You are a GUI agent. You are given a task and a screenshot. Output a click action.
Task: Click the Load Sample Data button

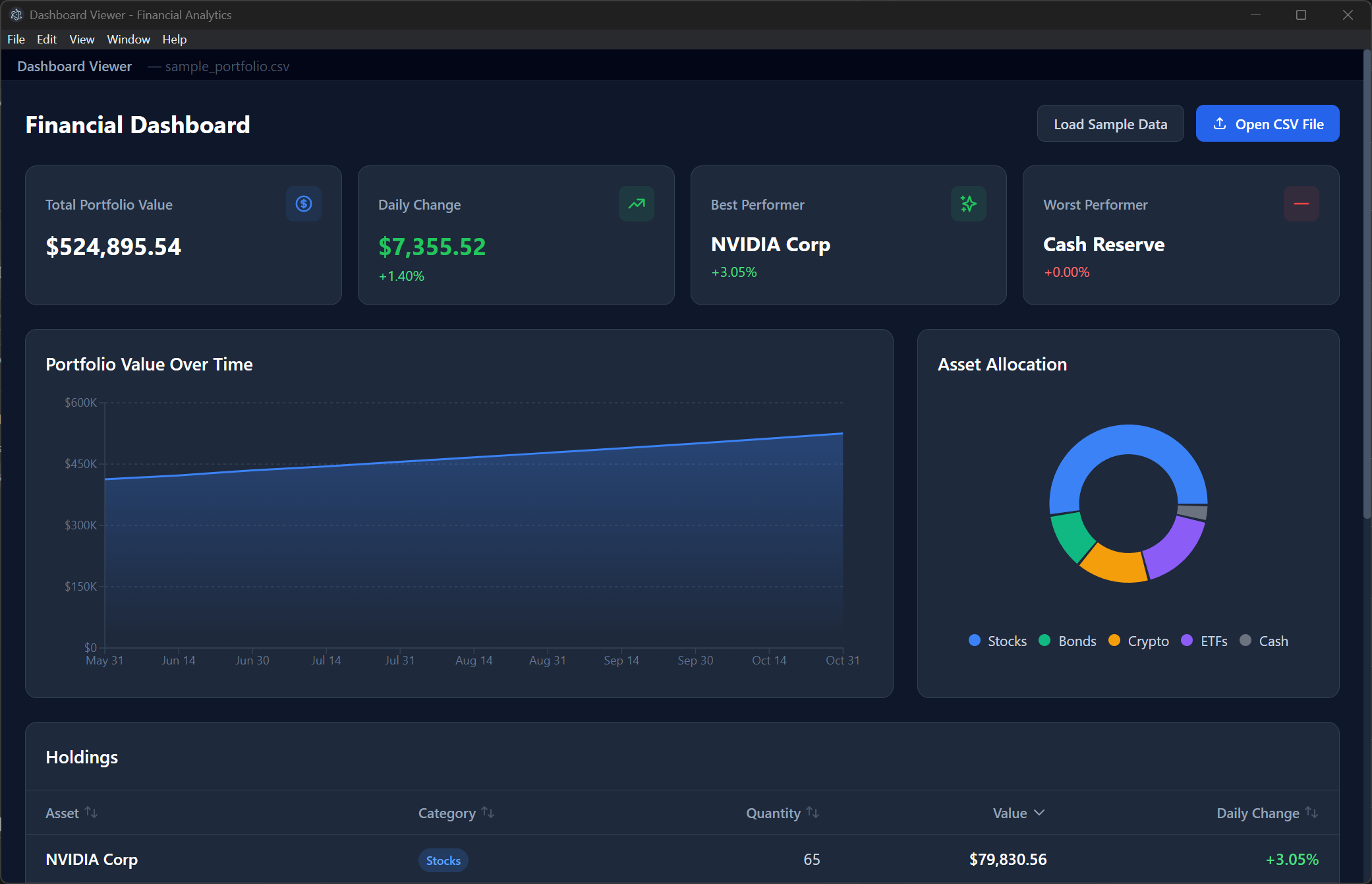pos(1110,123)
